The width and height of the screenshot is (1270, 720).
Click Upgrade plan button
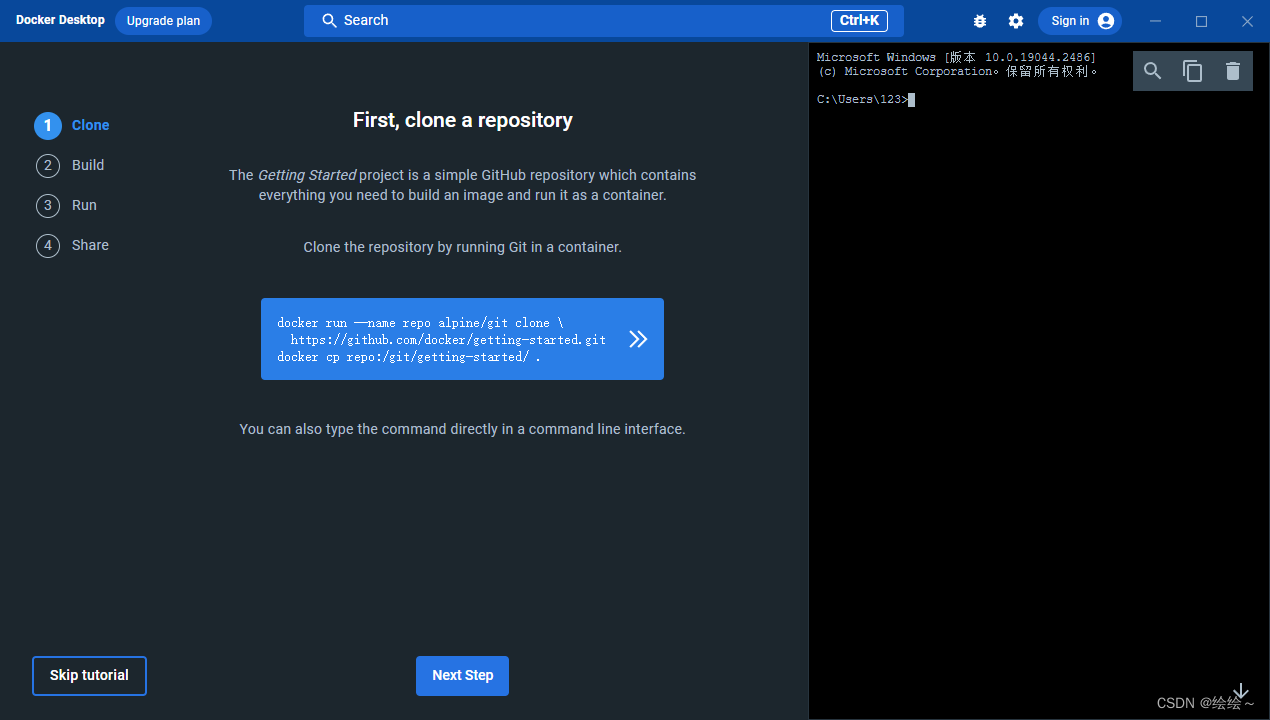[163, 21]
